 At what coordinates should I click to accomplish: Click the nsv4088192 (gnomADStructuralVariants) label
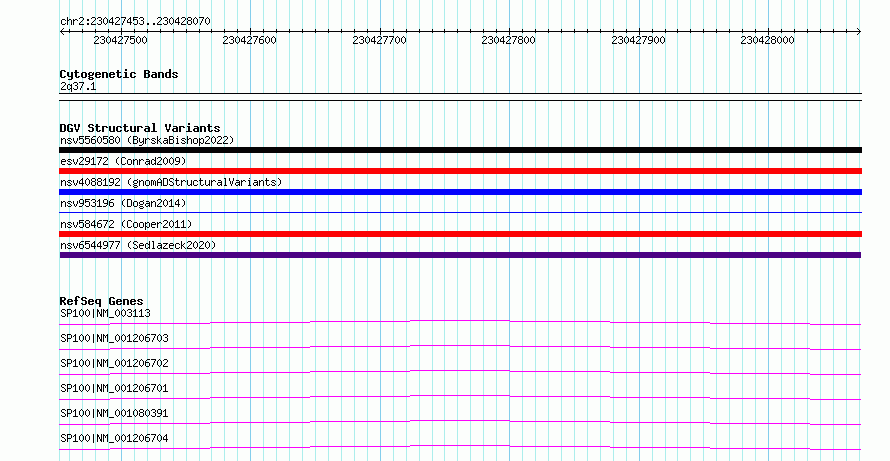point(171,182)
